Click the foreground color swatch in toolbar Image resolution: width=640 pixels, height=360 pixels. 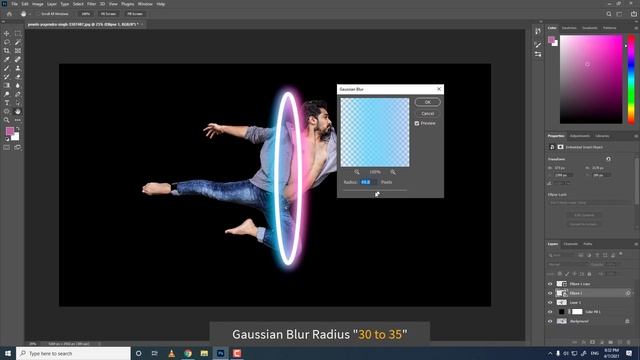pyautogui.click(x=9, y=131)
